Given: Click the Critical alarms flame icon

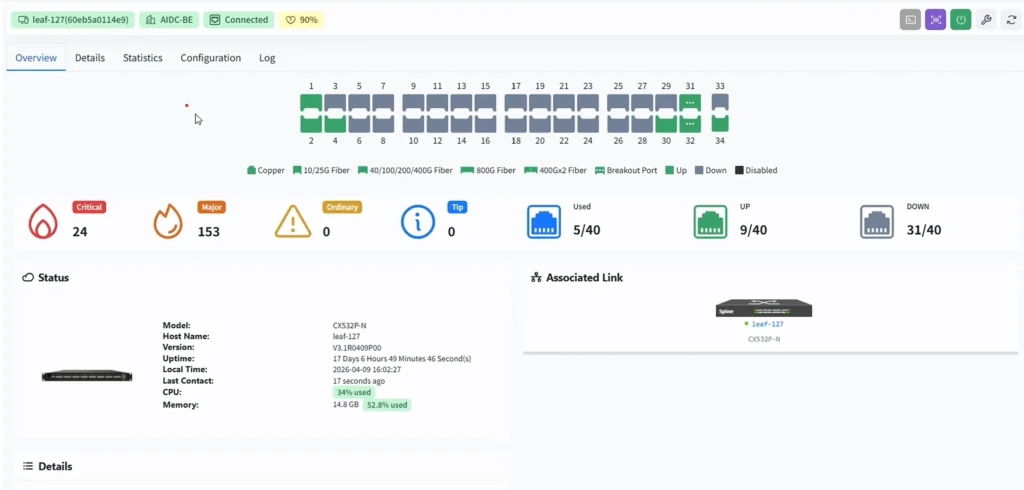Looking at the screenshot, I should (x=43, y=221).
